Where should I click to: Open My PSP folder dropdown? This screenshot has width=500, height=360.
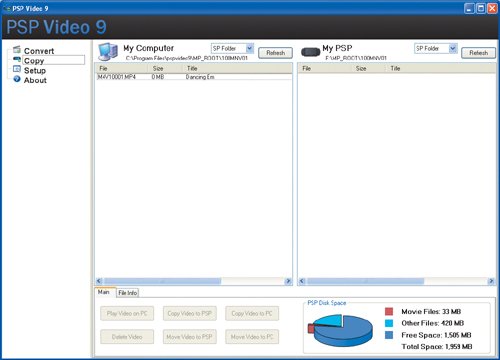tap(453, 48)
